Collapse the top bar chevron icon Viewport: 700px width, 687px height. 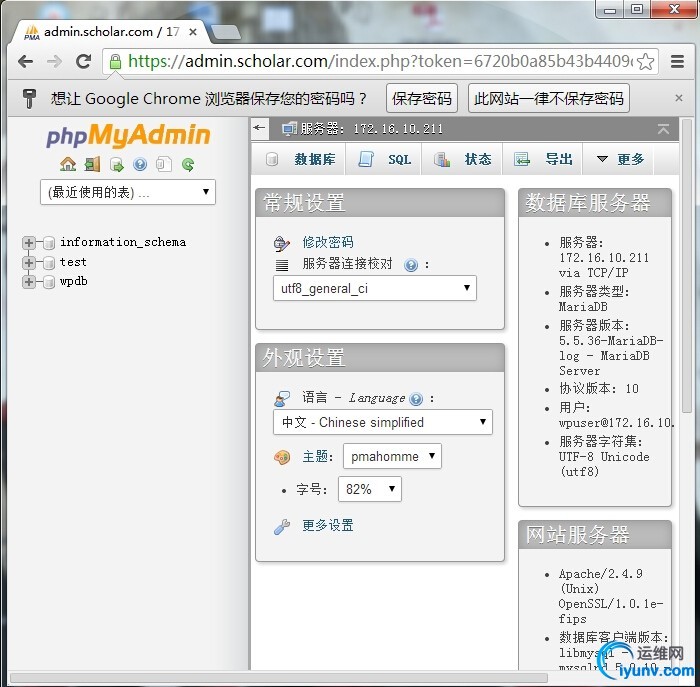coord(663,129)
